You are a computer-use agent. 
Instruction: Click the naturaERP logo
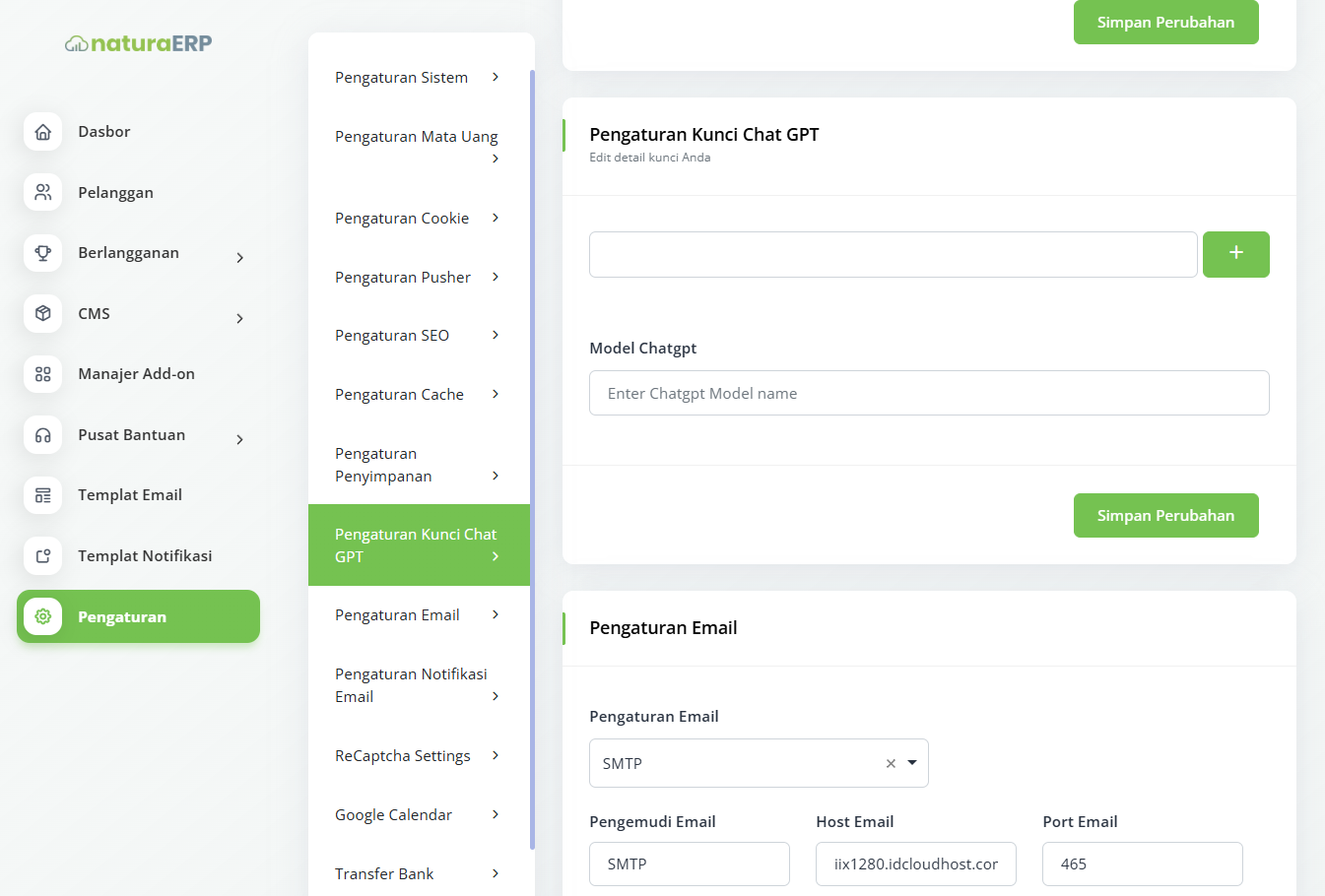click(x=138, y=43)
